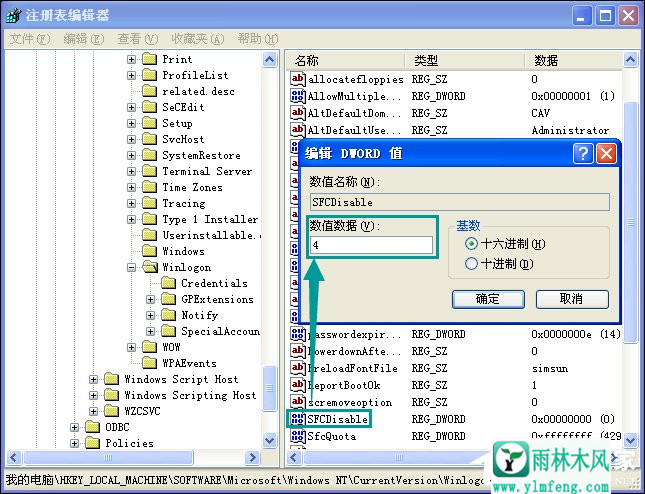Click the passwordexpir DWORD value icon
This screenshot has width=645, height=494.
(x=297, y=334)
